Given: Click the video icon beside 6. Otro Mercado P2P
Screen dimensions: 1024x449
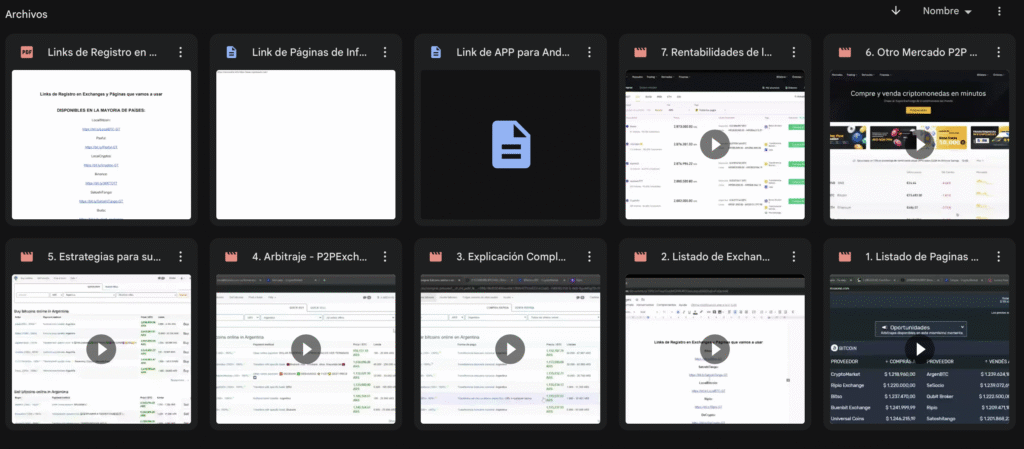Looking at the screenshot, I should [844, 52].
